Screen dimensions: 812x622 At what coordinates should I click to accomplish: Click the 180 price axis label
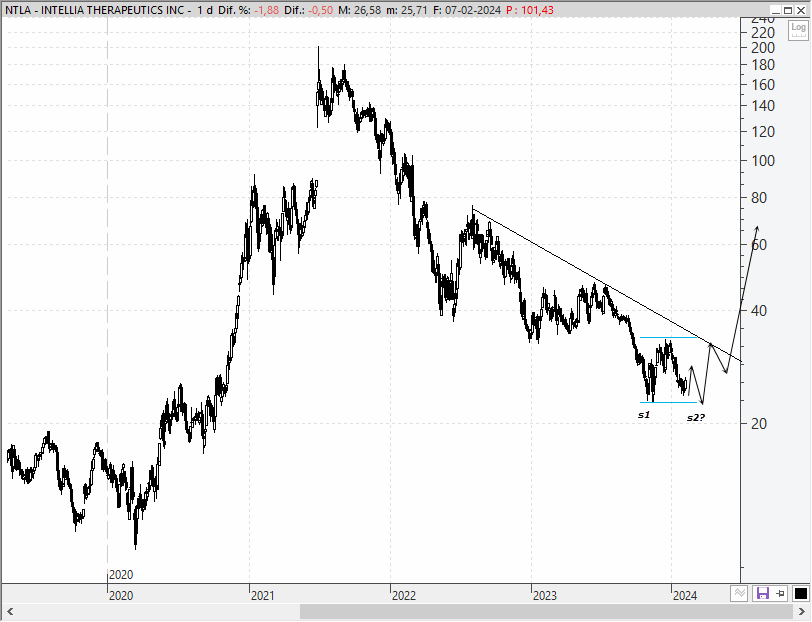(x=763, y=65)
